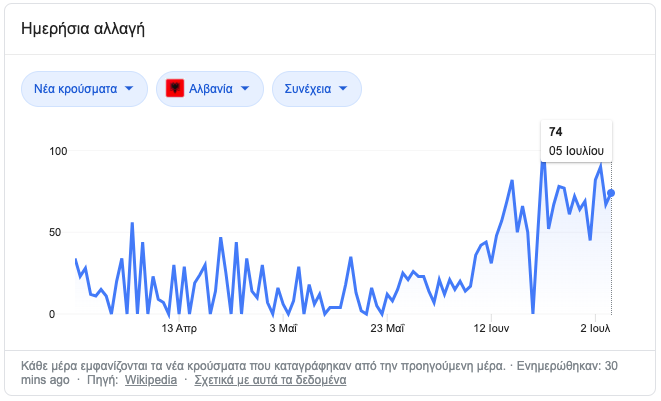
Task: Open Σχετικά με αυτά τα δεδομένα link
Action: click(270, 380)
